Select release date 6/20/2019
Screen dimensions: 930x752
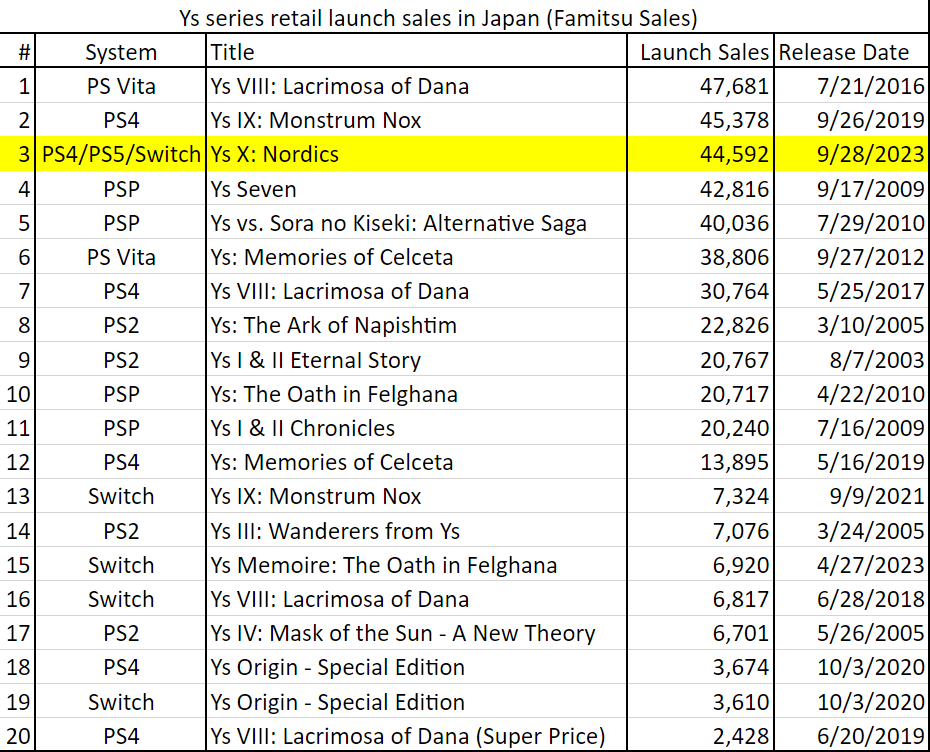pyautogui.click(x=870, y=736)
